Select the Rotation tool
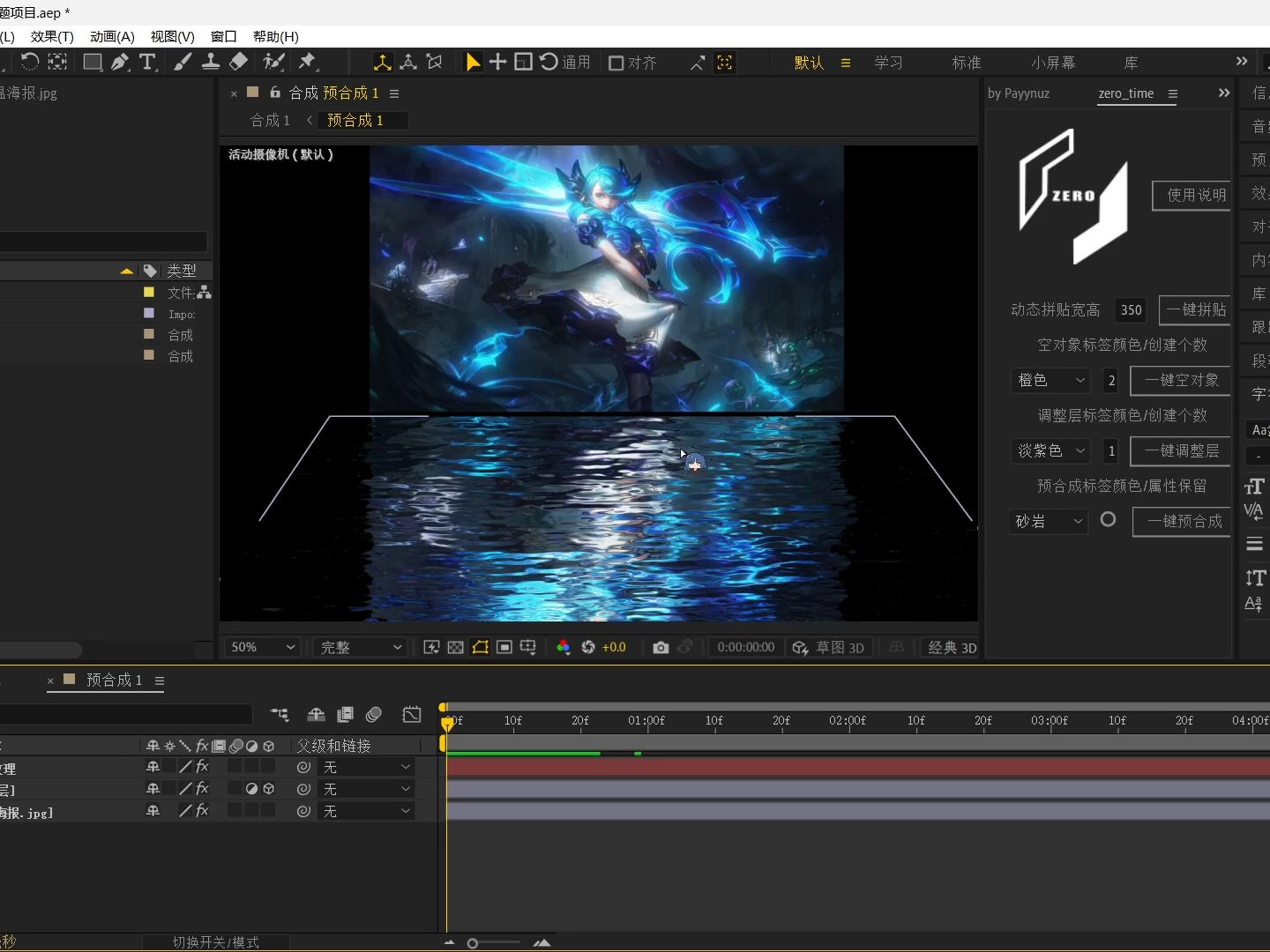This screenshot has width=1270, height=952. (x=30, y=62)
